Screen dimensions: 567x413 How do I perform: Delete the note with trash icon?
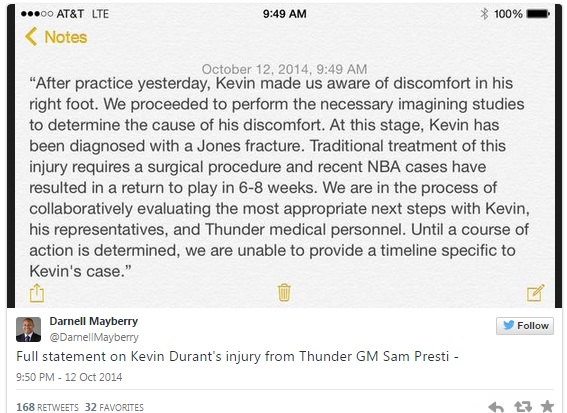284,293
